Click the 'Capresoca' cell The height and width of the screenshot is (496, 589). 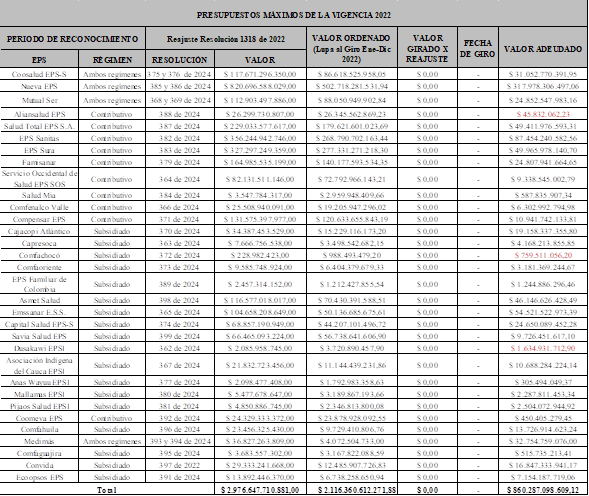[39, 243]
